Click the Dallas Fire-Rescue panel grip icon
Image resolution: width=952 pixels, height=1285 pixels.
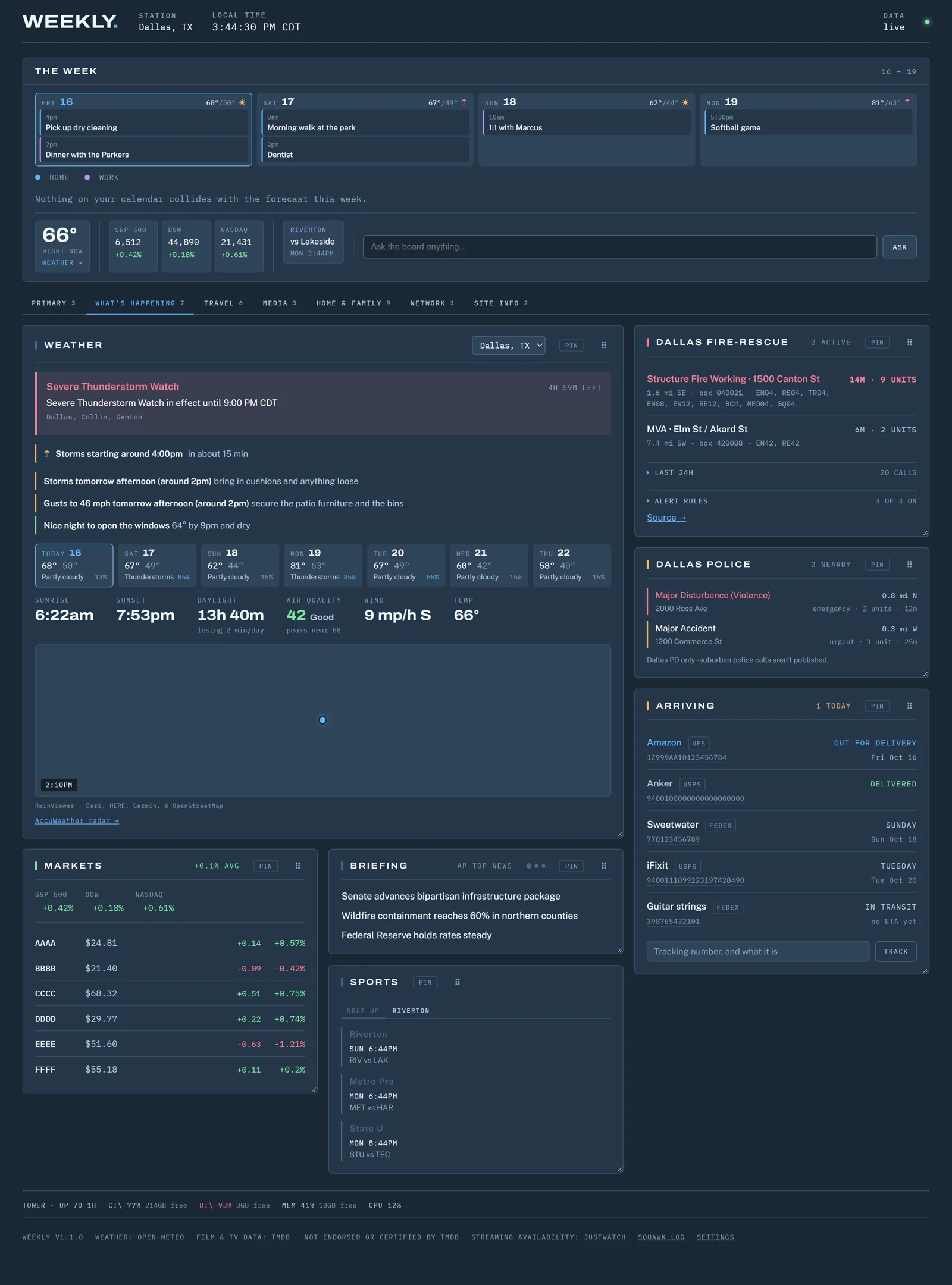click(909, 342)
